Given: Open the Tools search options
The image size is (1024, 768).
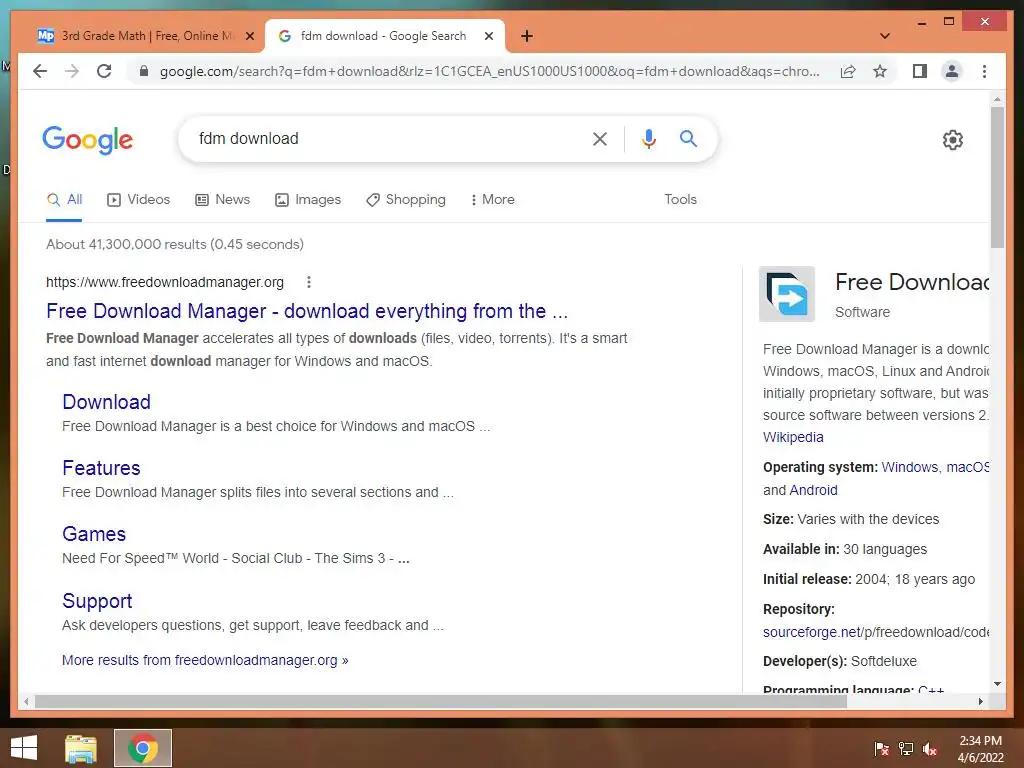Looking at the screenshot, I should pos(680,200).
